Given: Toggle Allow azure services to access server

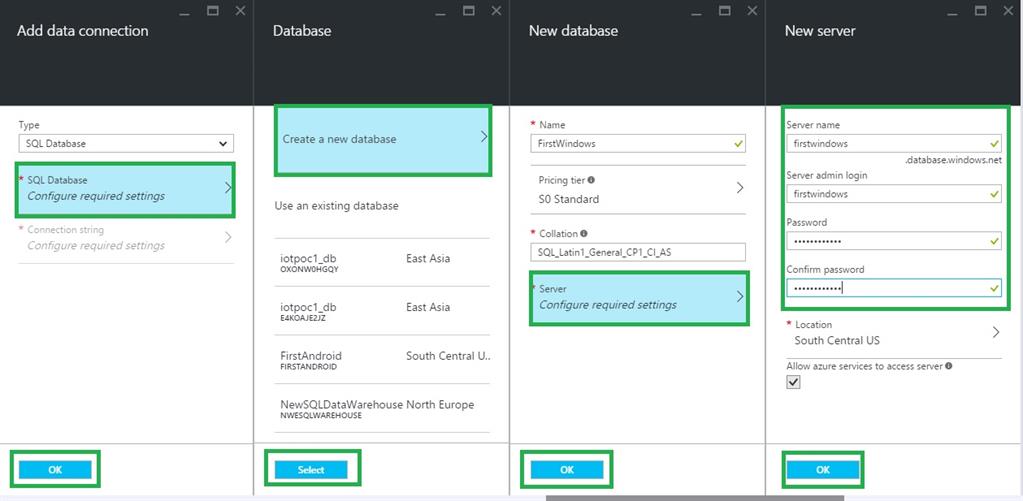Looking at the screenshot, I should click(793, 383).
